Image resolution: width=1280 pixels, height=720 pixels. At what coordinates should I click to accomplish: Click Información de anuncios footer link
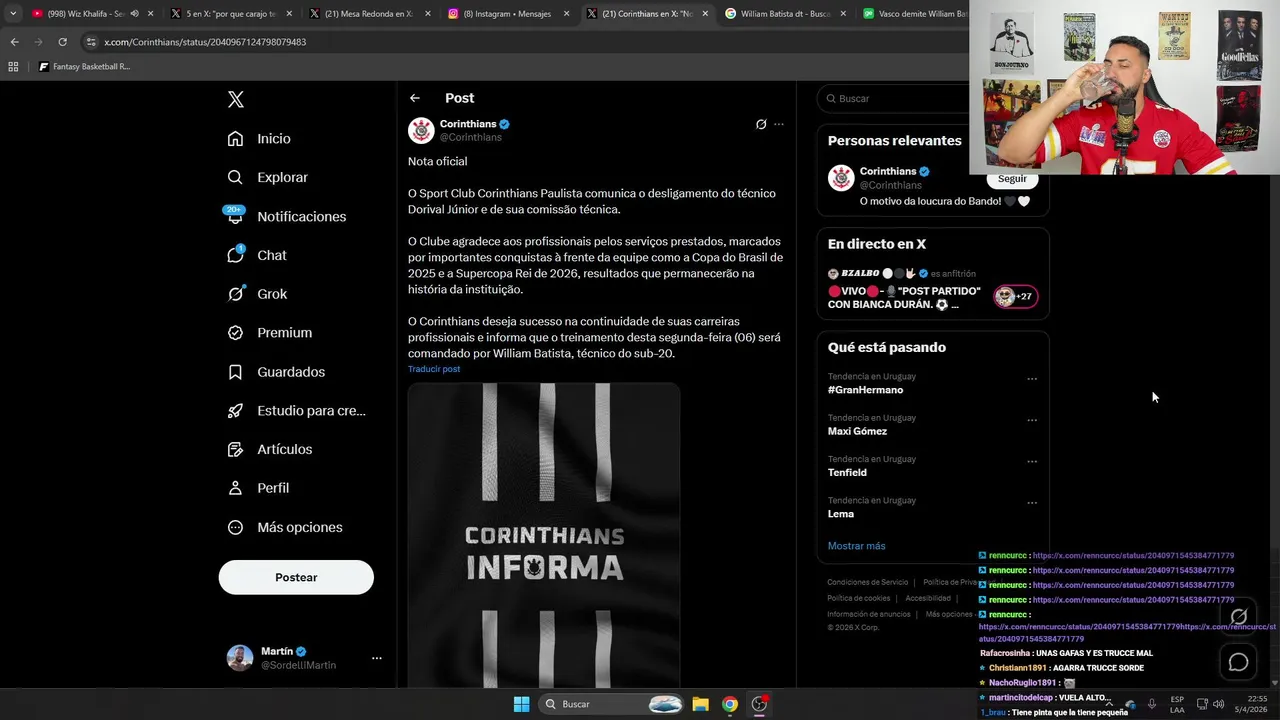point(868,614)
